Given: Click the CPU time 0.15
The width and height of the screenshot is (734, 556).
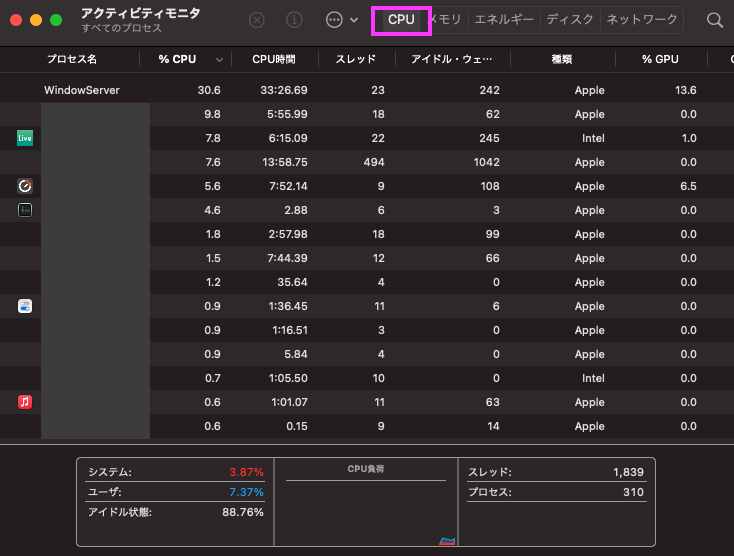Looking at the screenshot, I should click(297, 426).
